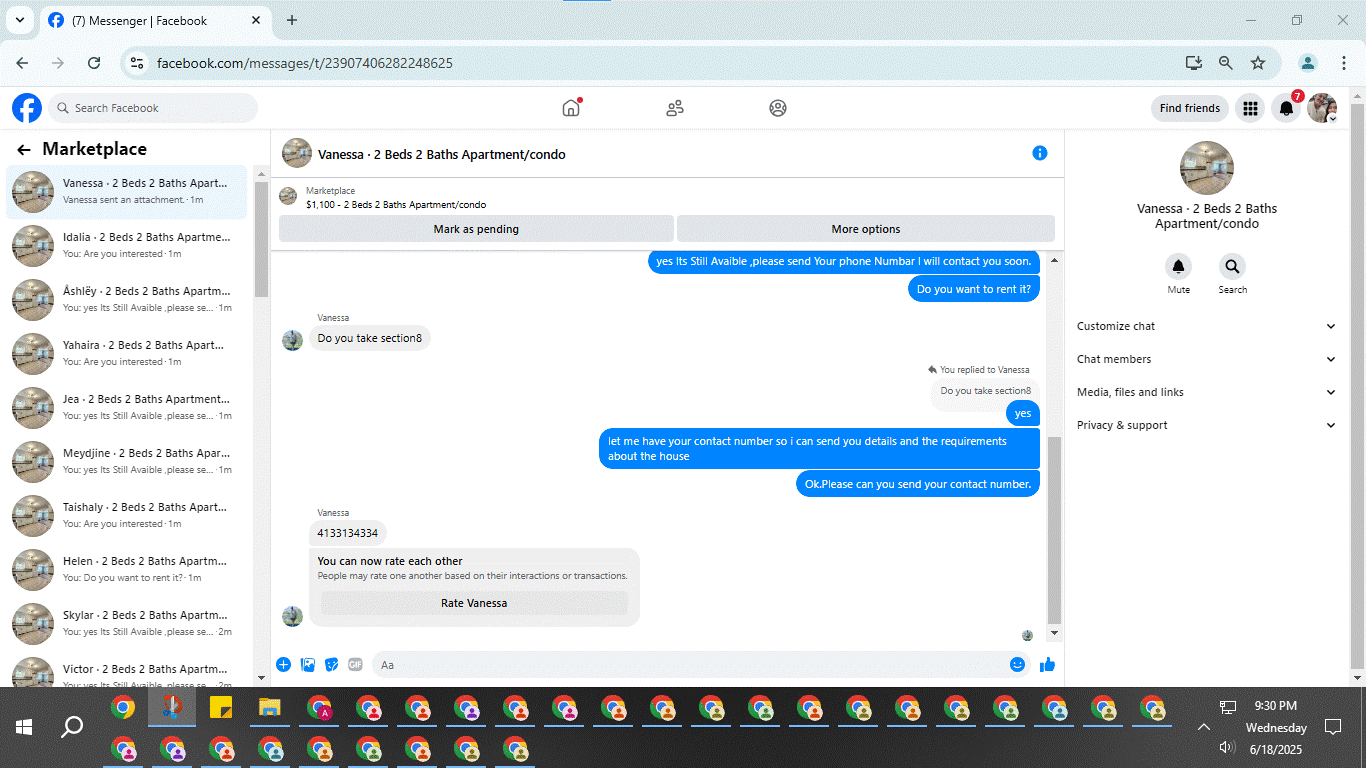The width and height of the screenshot is (1366, 768).
Task: Open Windows taskbar search
Action: click(72, 727)
